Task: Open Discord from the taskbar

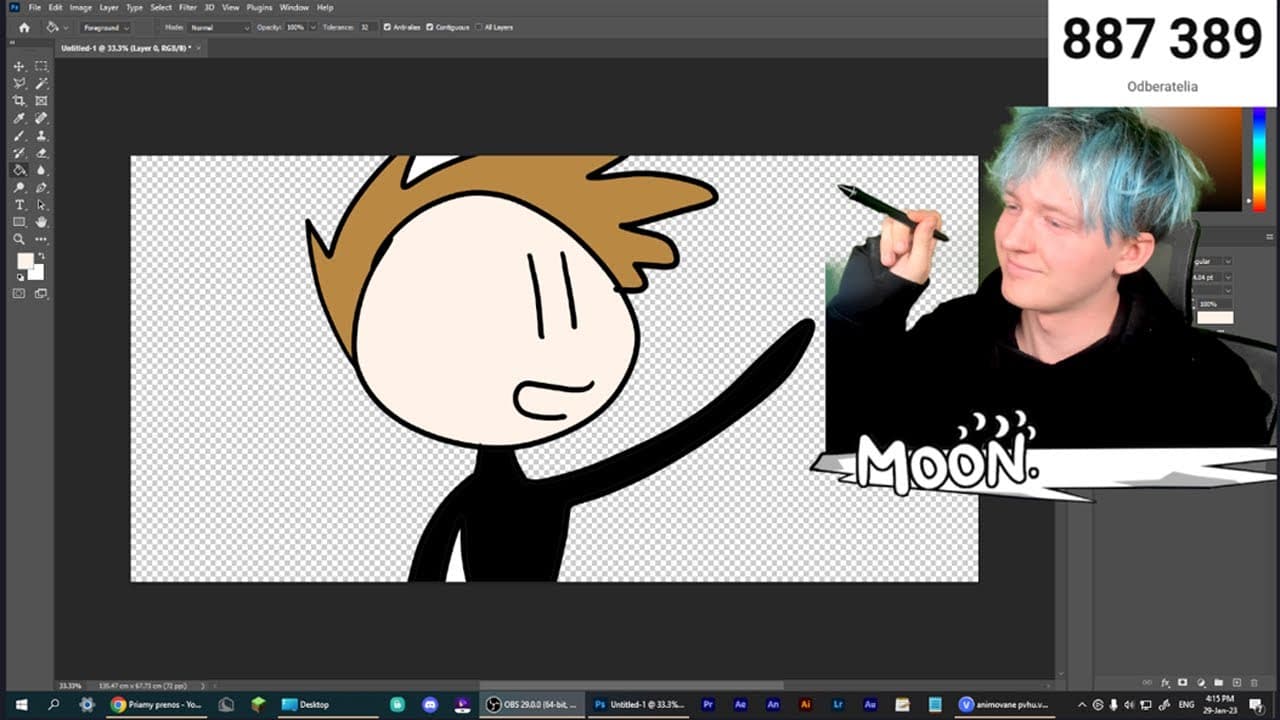Action: 430,704
